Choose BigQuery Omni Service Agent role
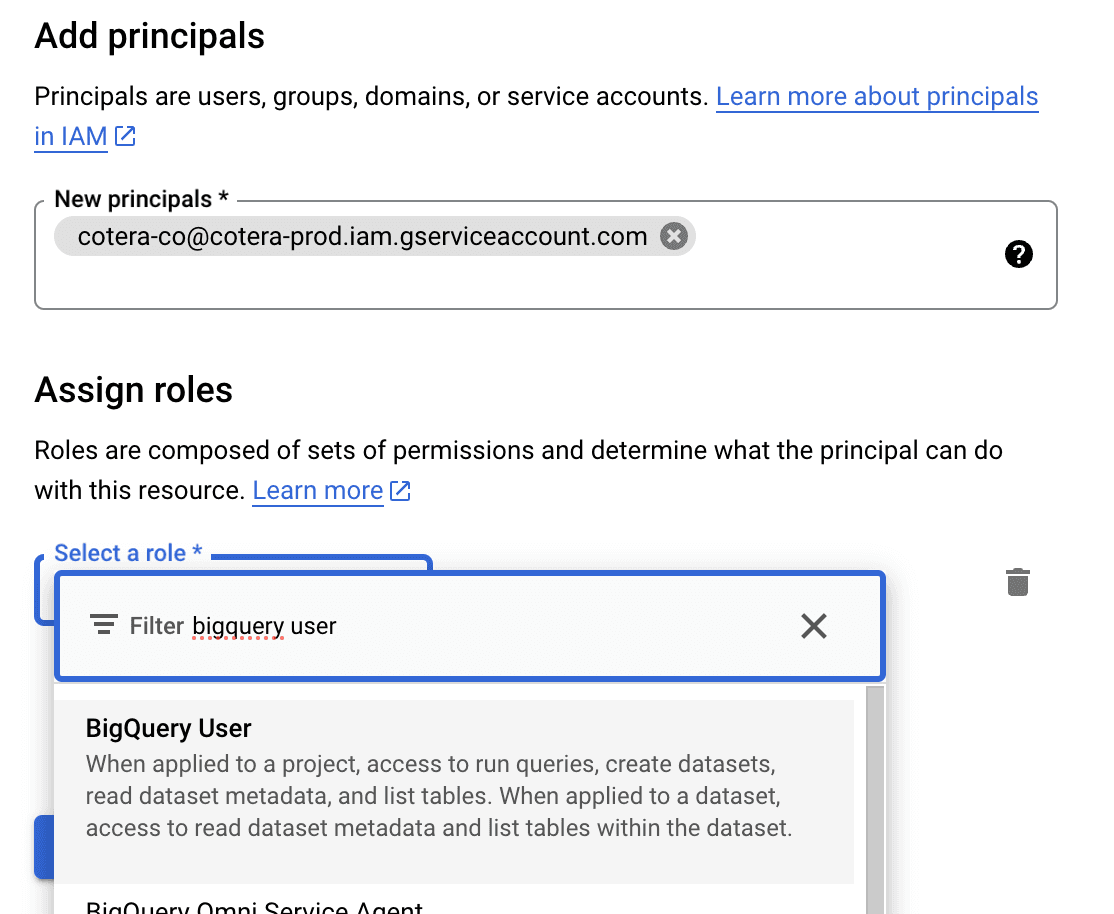Screen dimensions: 1114x914 pyautogui.click(x=254, y=908)
